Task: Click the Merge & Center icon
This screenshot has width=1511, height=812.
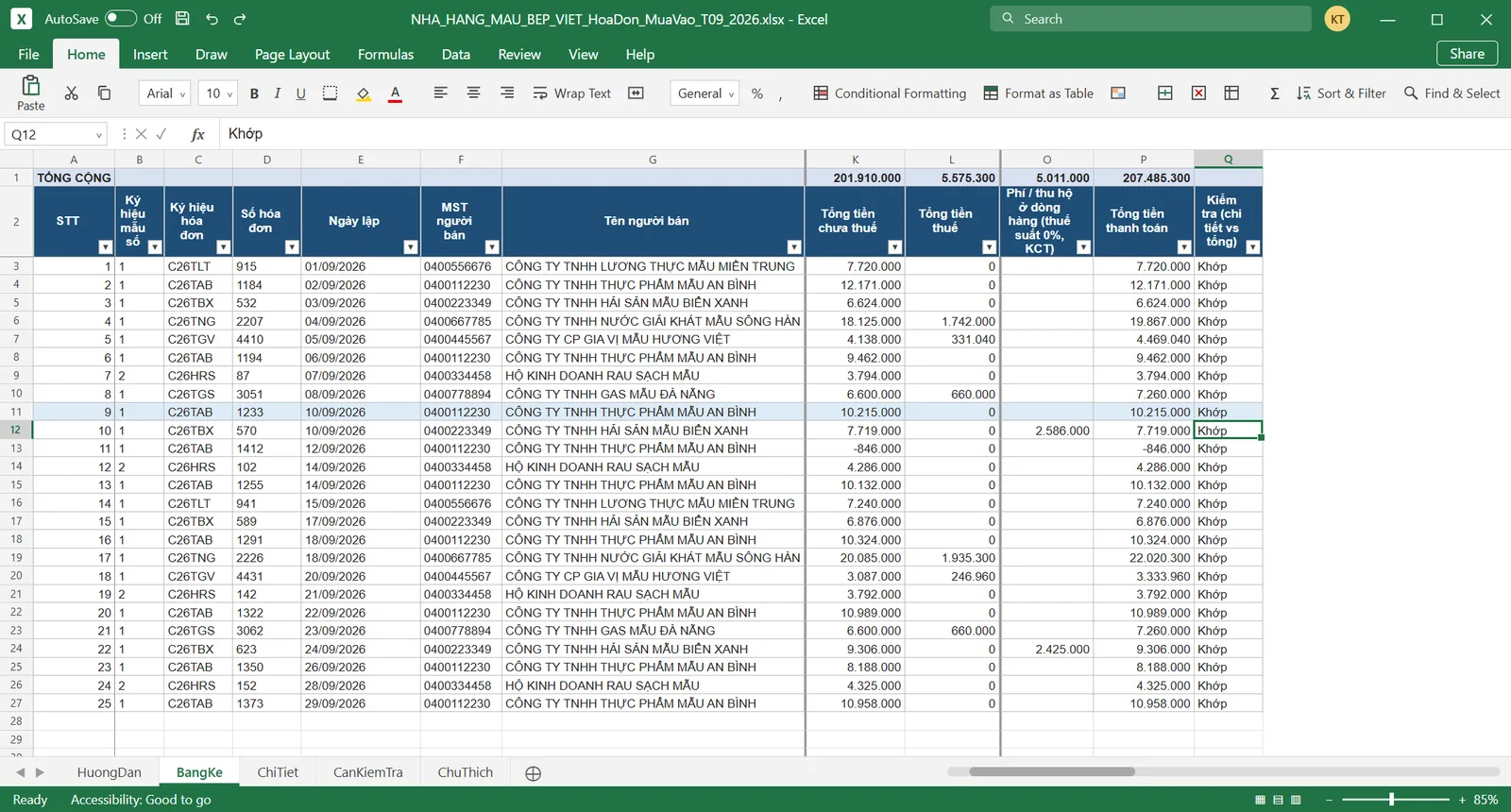Action: [x=636, y=93]
